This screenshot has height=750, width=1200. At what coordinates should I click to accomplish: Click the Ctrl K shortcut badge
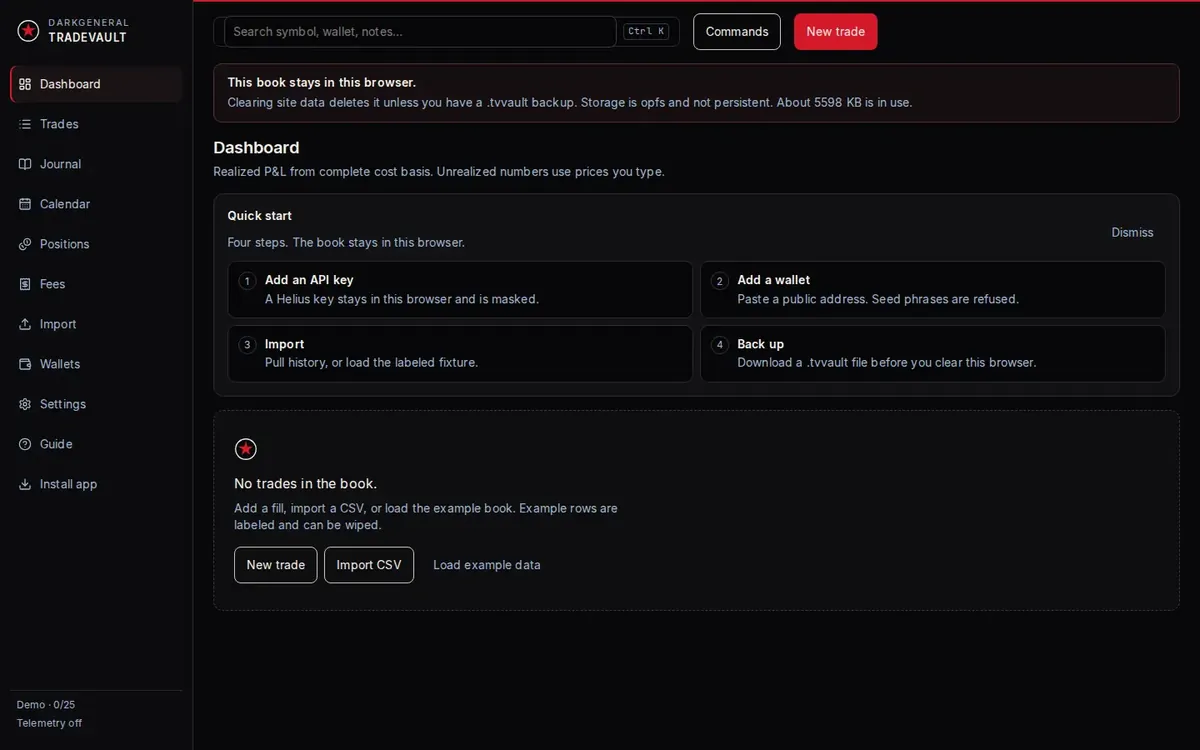646,31
